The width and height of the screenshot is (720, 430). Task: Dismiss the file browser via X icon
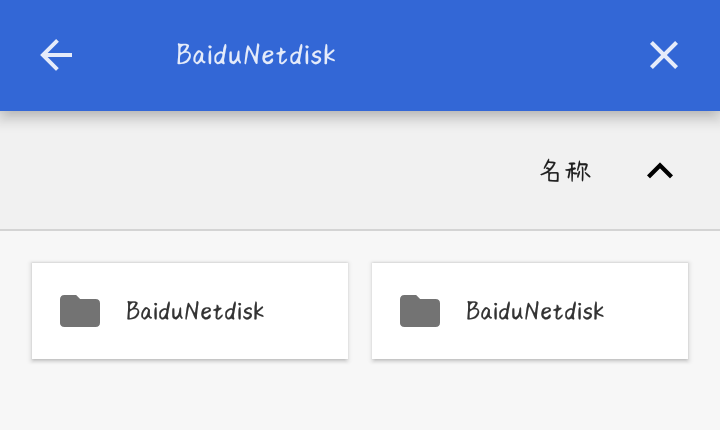pyautogui.click(x=664, y=55)
